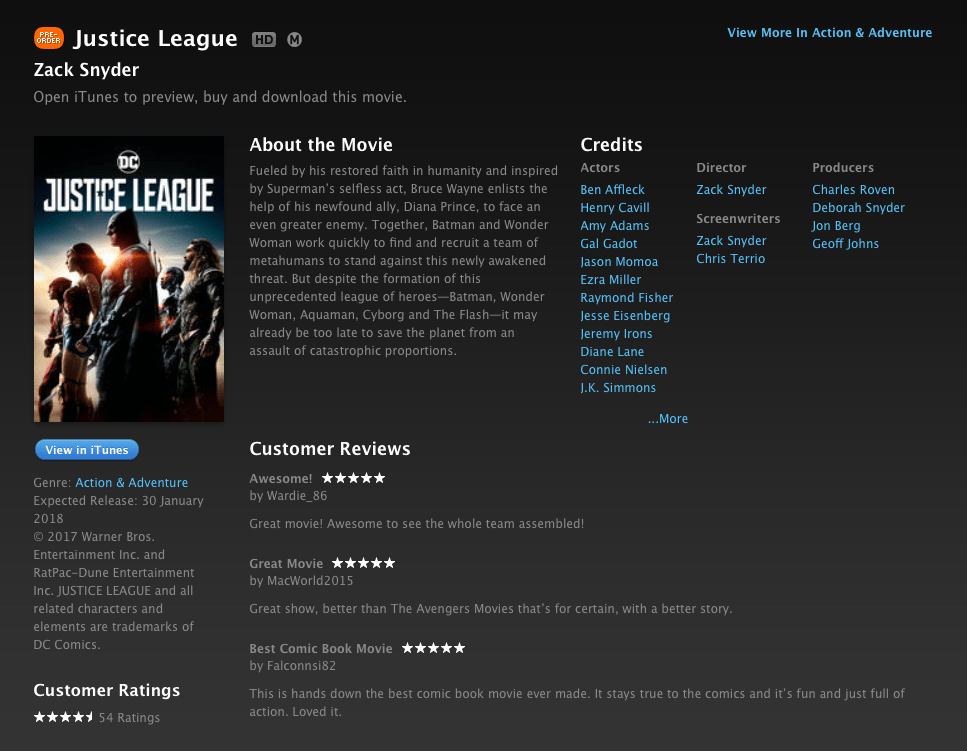Select actor J.K. Simmons
967x751 pixels.
(618, 388)
